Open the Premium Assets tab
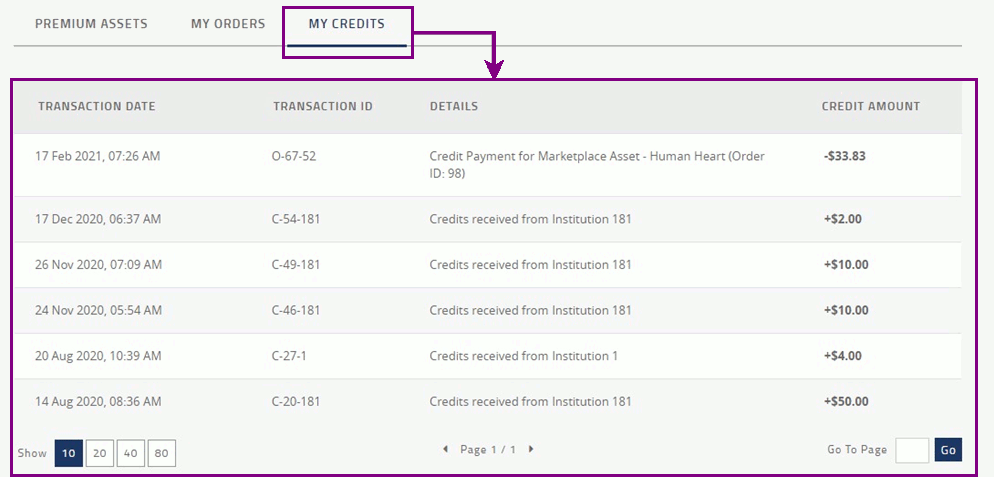Image resolution: width=994 pixels, height=477 pixels. pos(91,24)
